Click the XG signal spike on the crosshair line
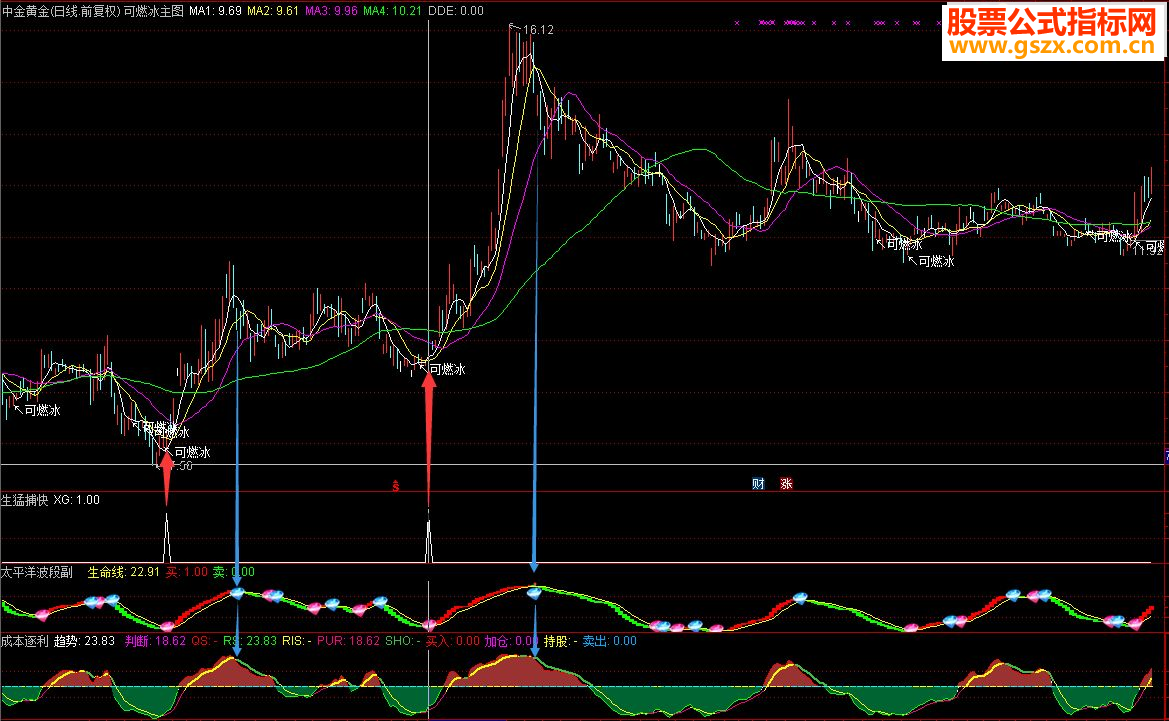Screen dimensions: 1169x721 [x=429, y=538]
